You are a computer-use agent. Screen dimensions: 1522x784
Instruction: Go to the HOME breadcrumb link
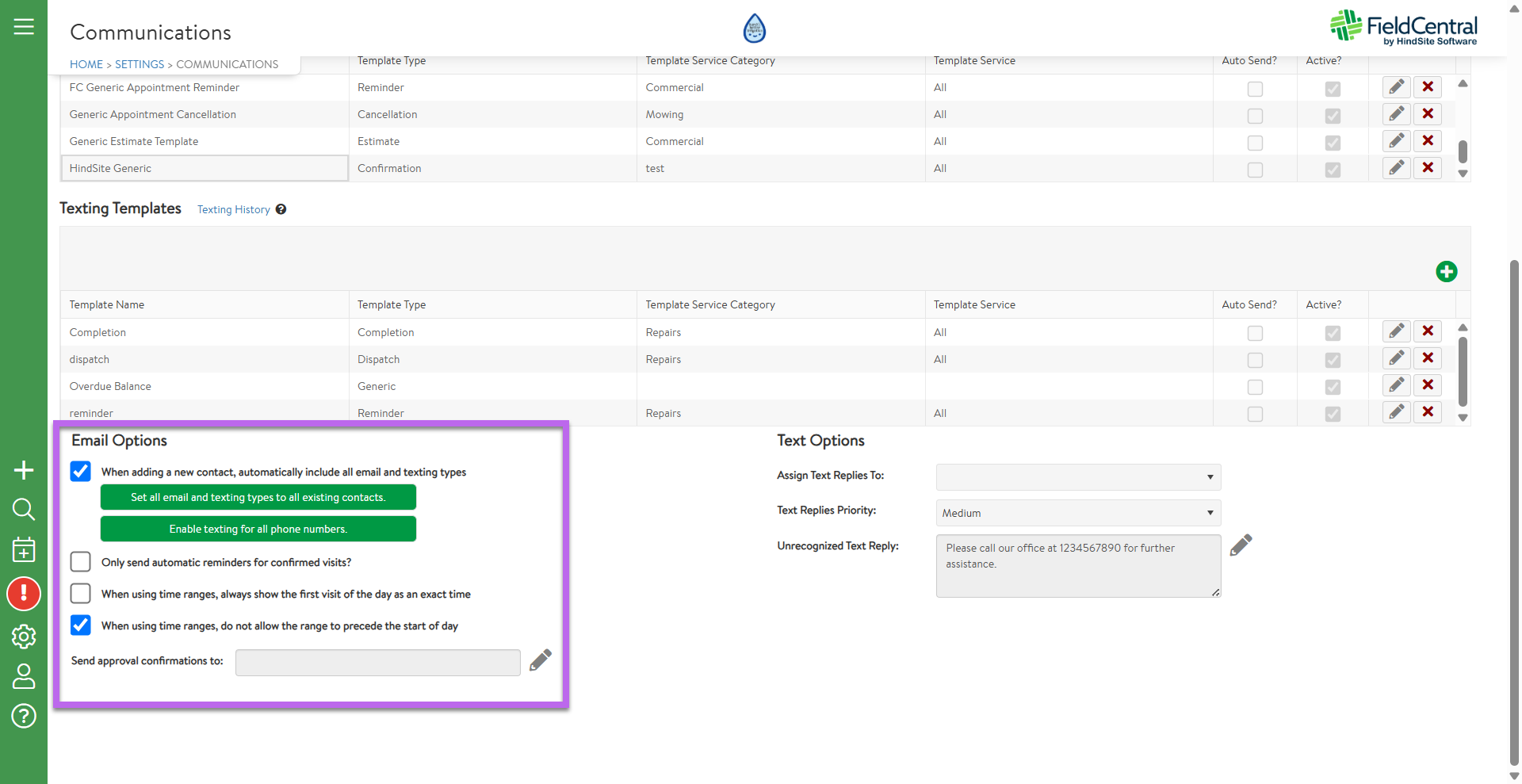(86, 64)
